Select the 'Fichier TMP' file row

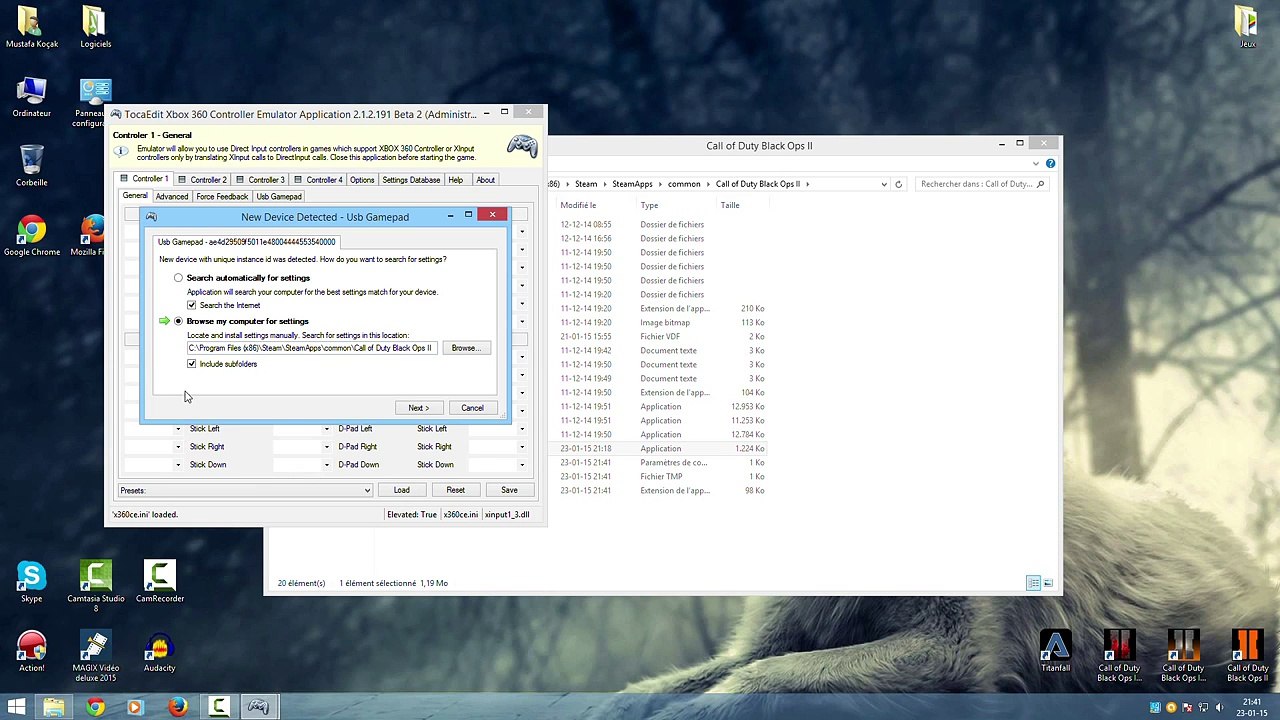coord(662,476)
